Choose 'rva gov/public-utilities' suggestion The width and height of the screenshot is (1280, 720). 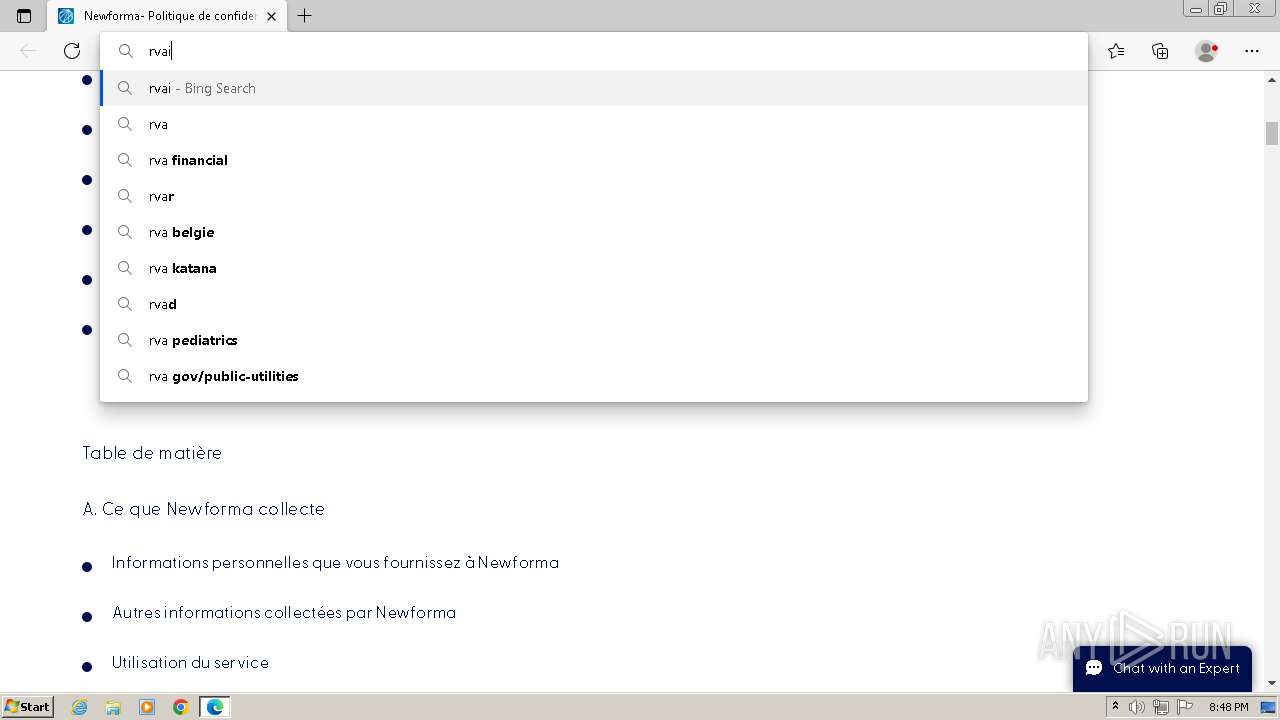pos(594,376)
